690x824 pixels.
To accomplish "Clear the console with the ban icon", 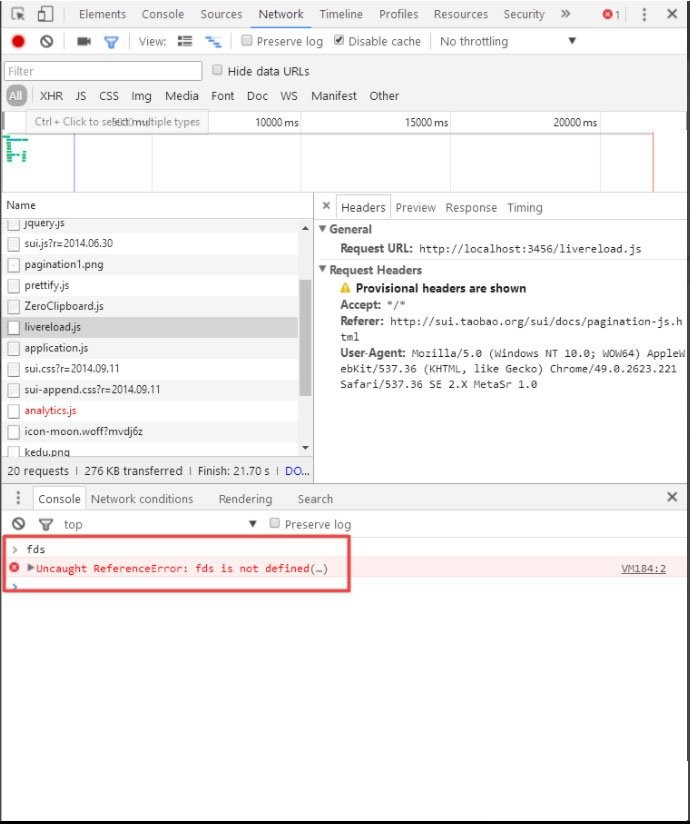I will tap(18, 524).
